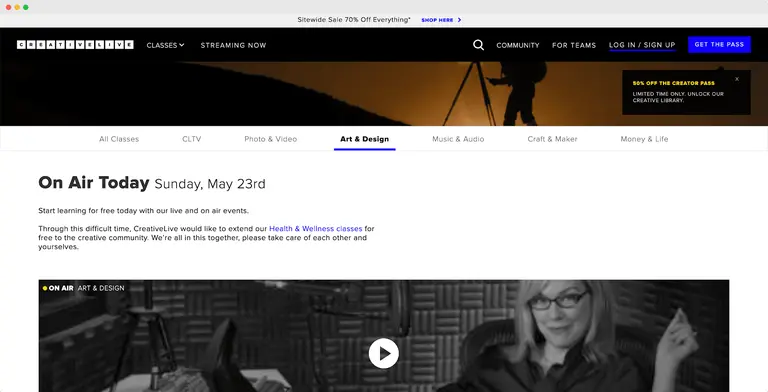Click Get The Pass button
The image size is (768, 392).
(x=719, y=45)
